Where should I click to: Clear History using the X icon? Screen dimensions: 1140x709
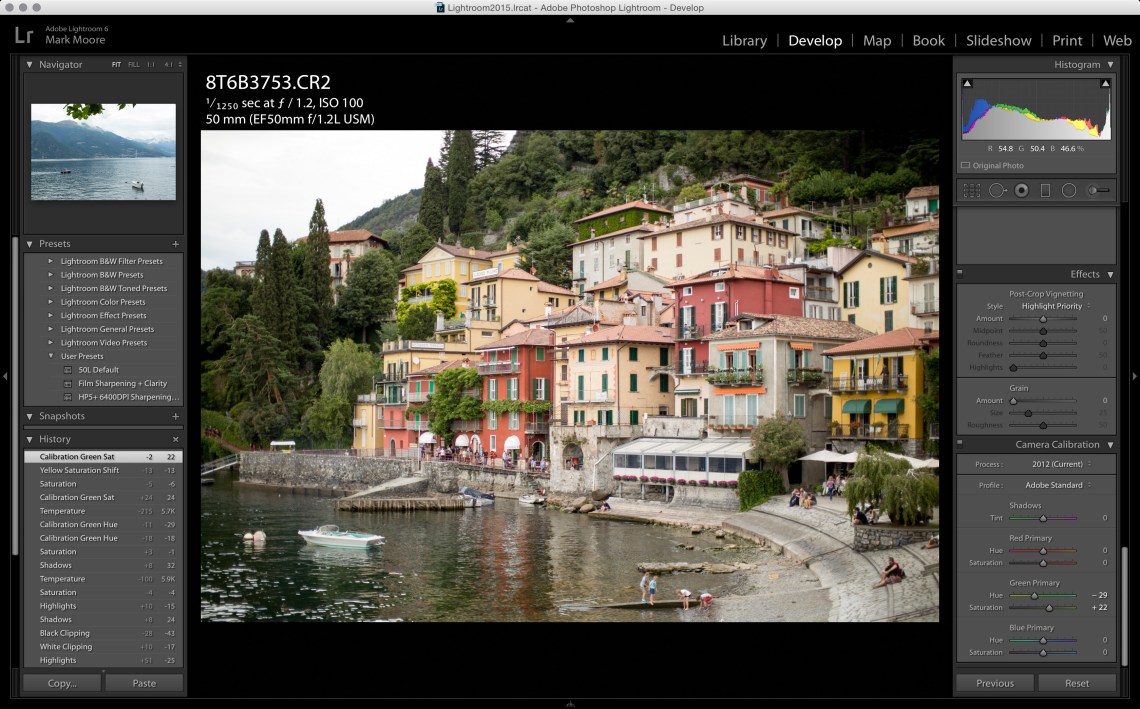[x=175, y=439]
